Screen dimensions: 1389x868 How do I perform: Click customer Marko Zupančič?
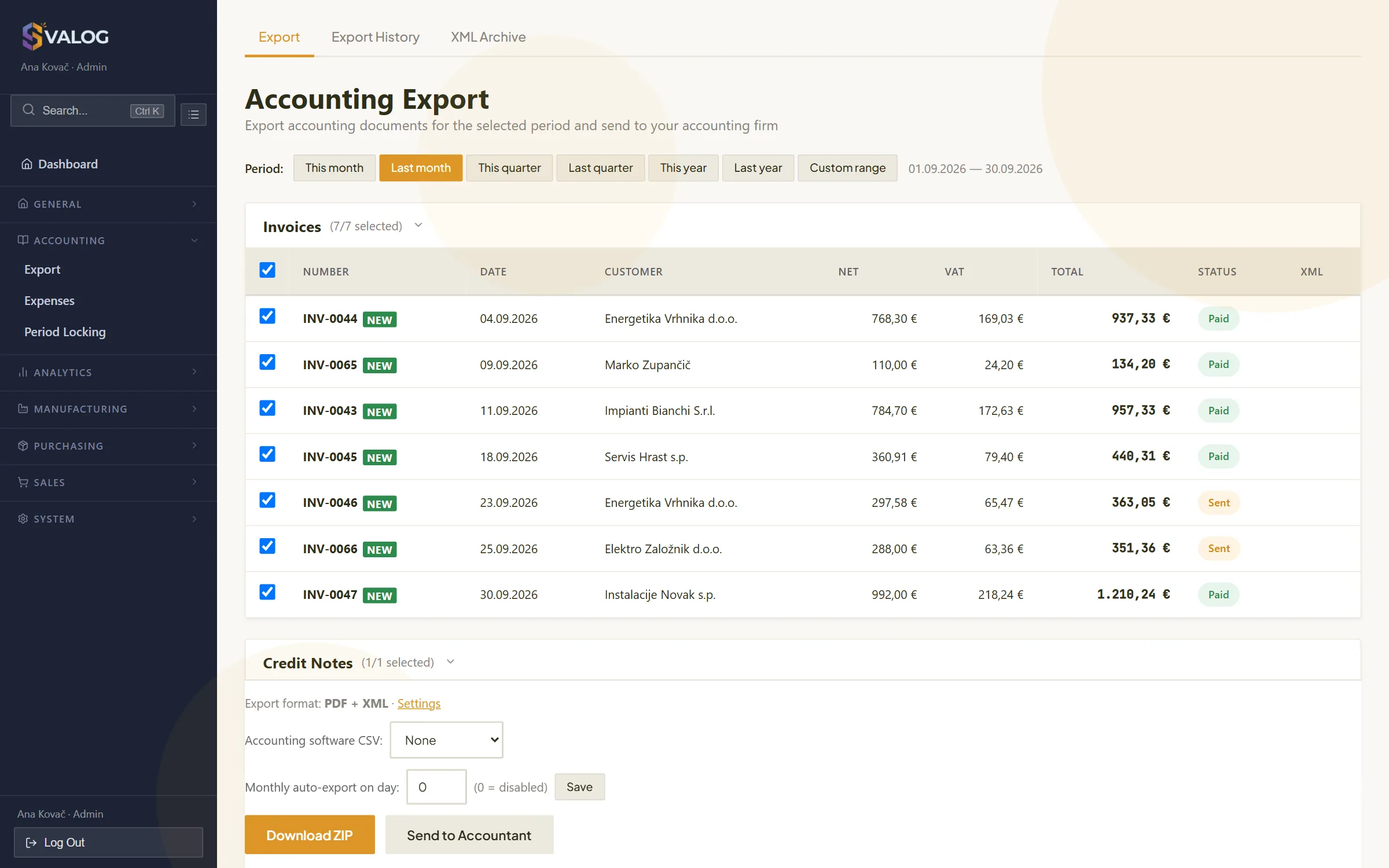coord(648,365)
